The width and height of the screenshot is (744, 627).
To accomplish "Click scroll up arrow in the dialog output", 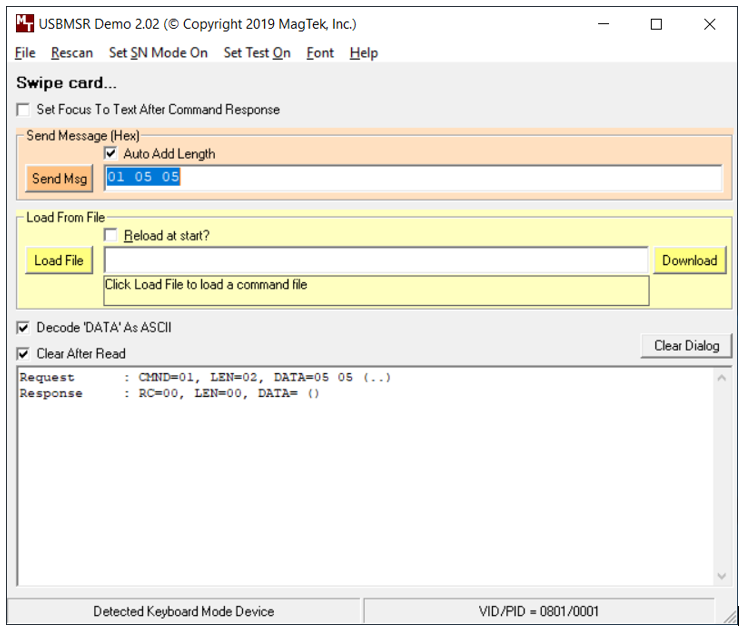I will [x=721, y=378].
